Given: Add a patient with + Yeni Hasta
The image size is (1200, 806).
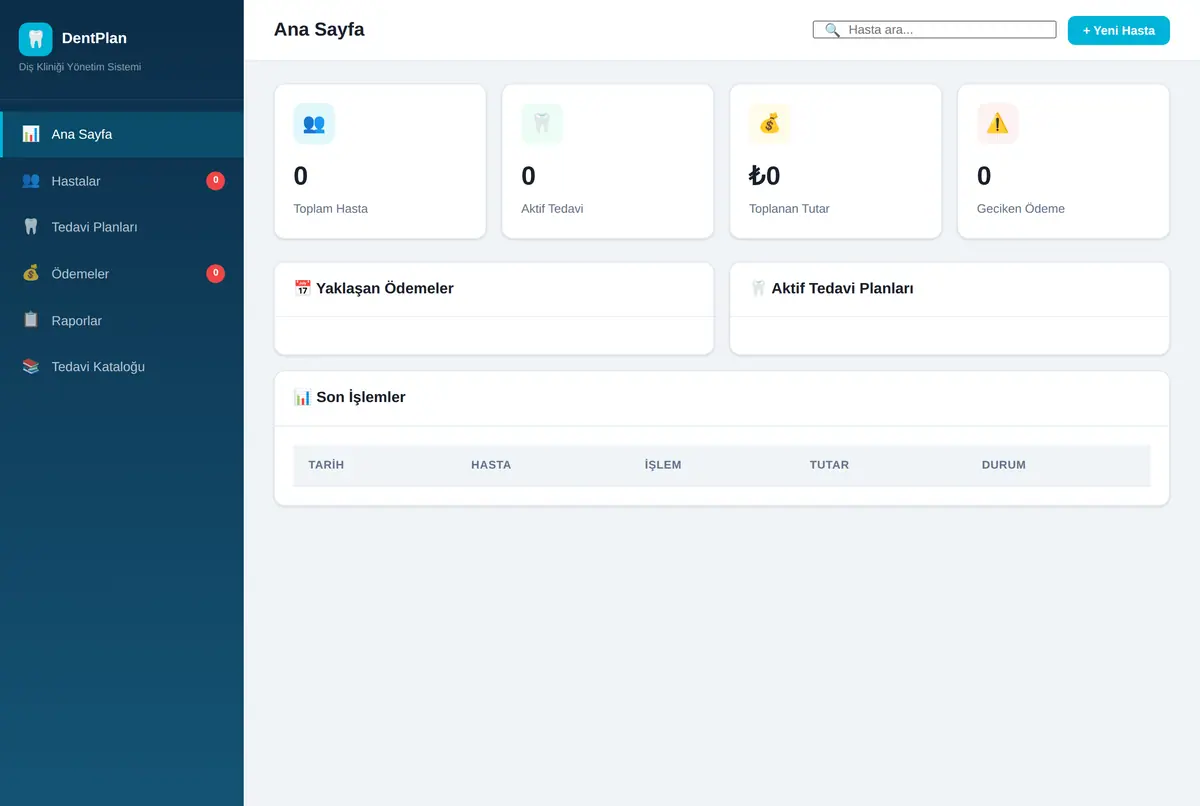Looking at the screenshot, I should click(x=1119, y=30).
